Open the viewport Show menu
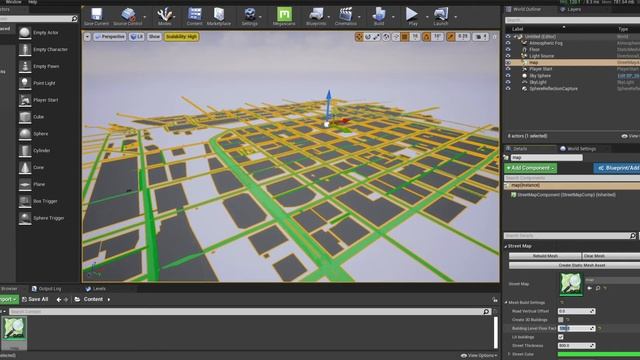640x360 pixels. (154, 37)
